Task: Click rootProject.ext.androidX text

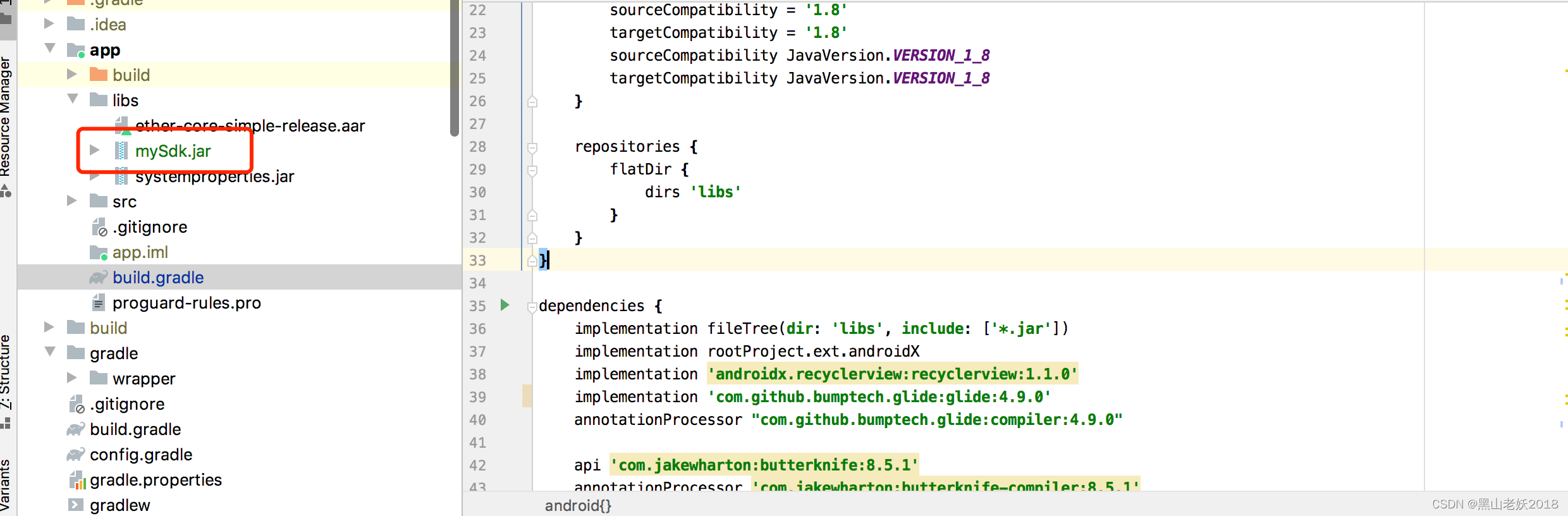Action: pos(813,351)
